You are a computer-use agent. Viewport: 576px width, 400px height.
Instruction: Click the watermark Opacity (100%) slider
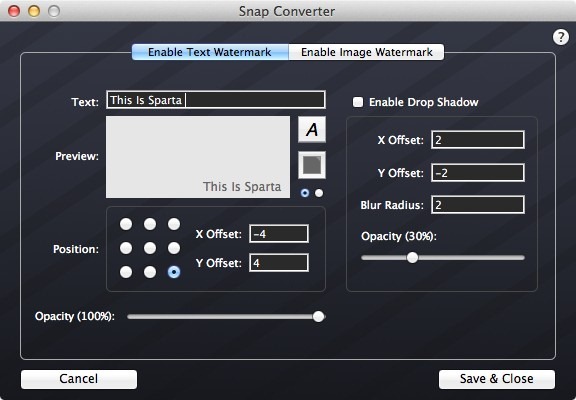coord(226,317)
